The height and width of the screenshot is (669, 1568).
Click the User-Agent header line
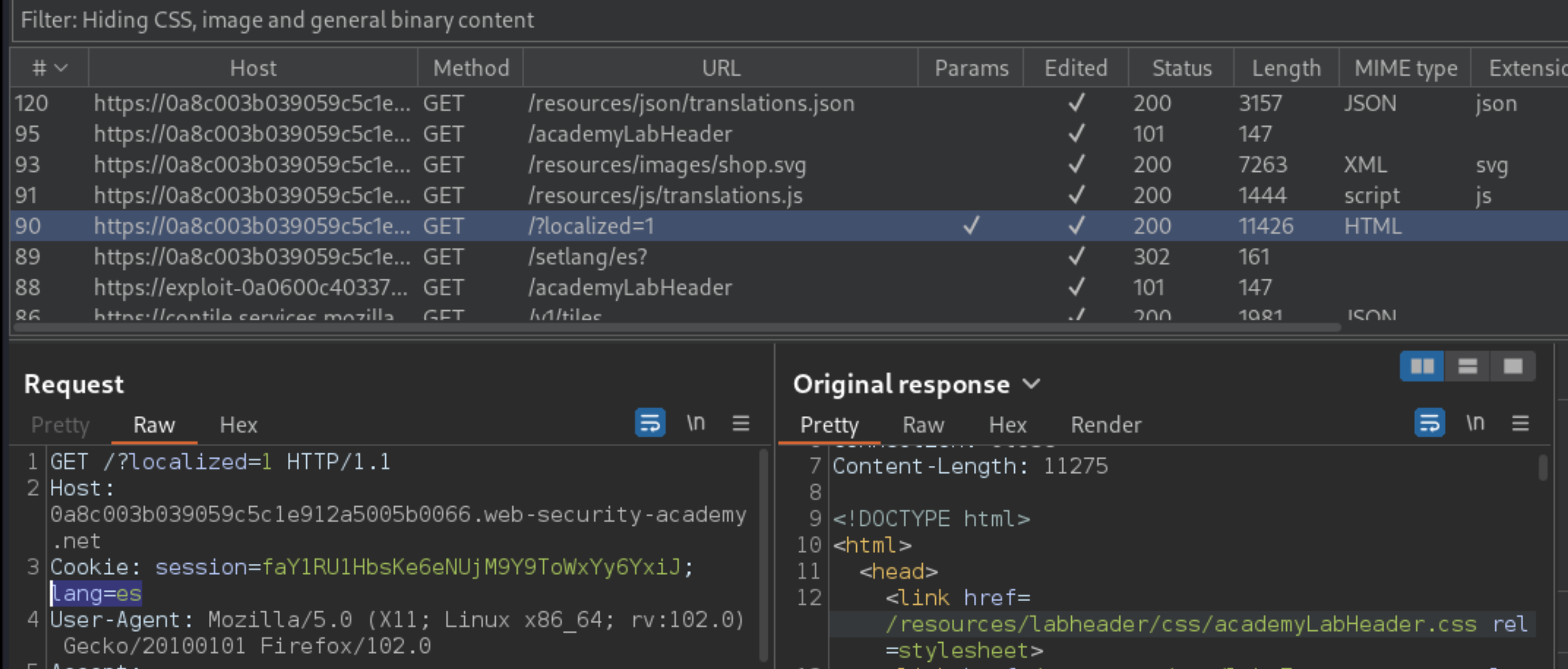coord(397,633)
